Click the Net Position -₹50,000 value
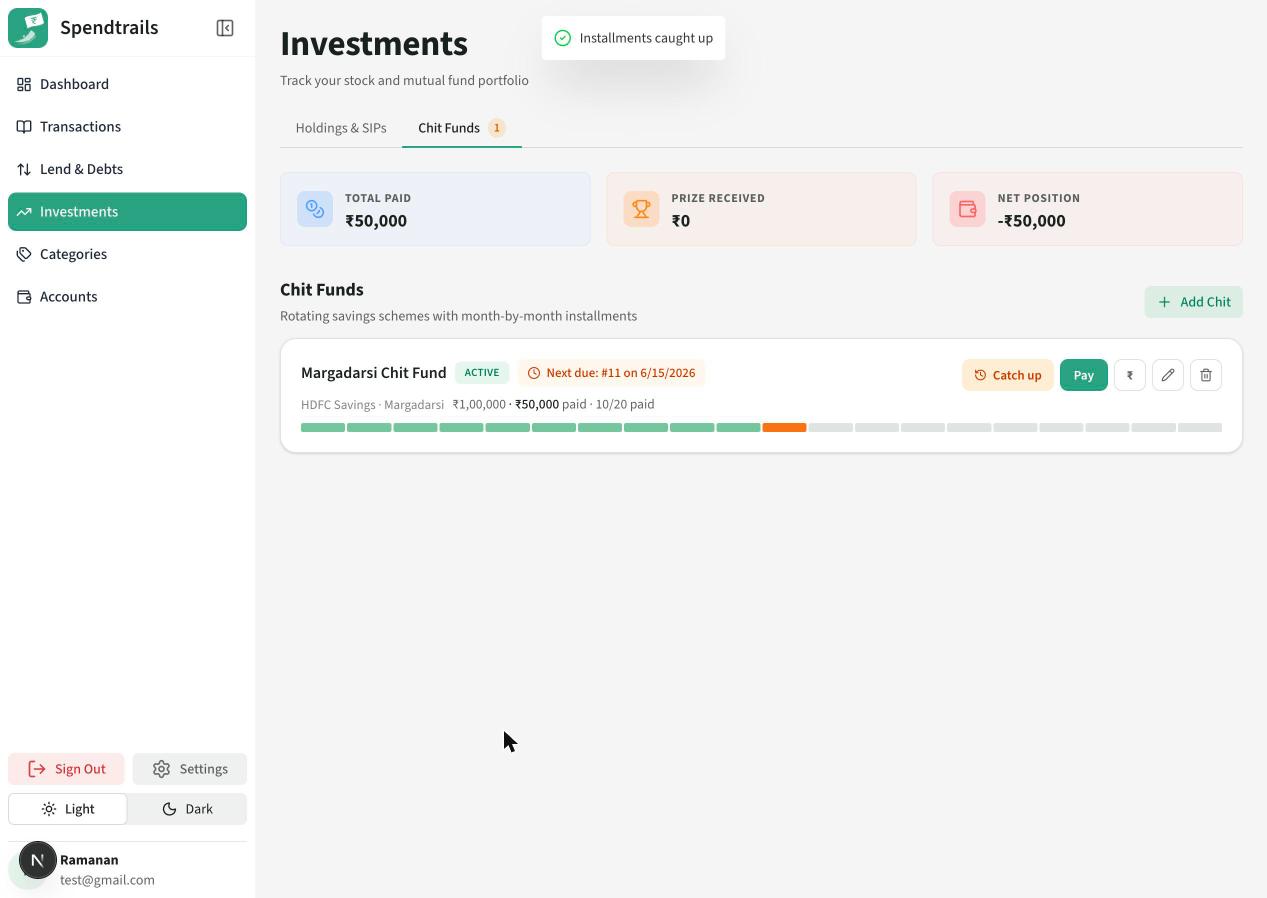The height and width of the screenshot is (898, 1267). [1031, 221]
